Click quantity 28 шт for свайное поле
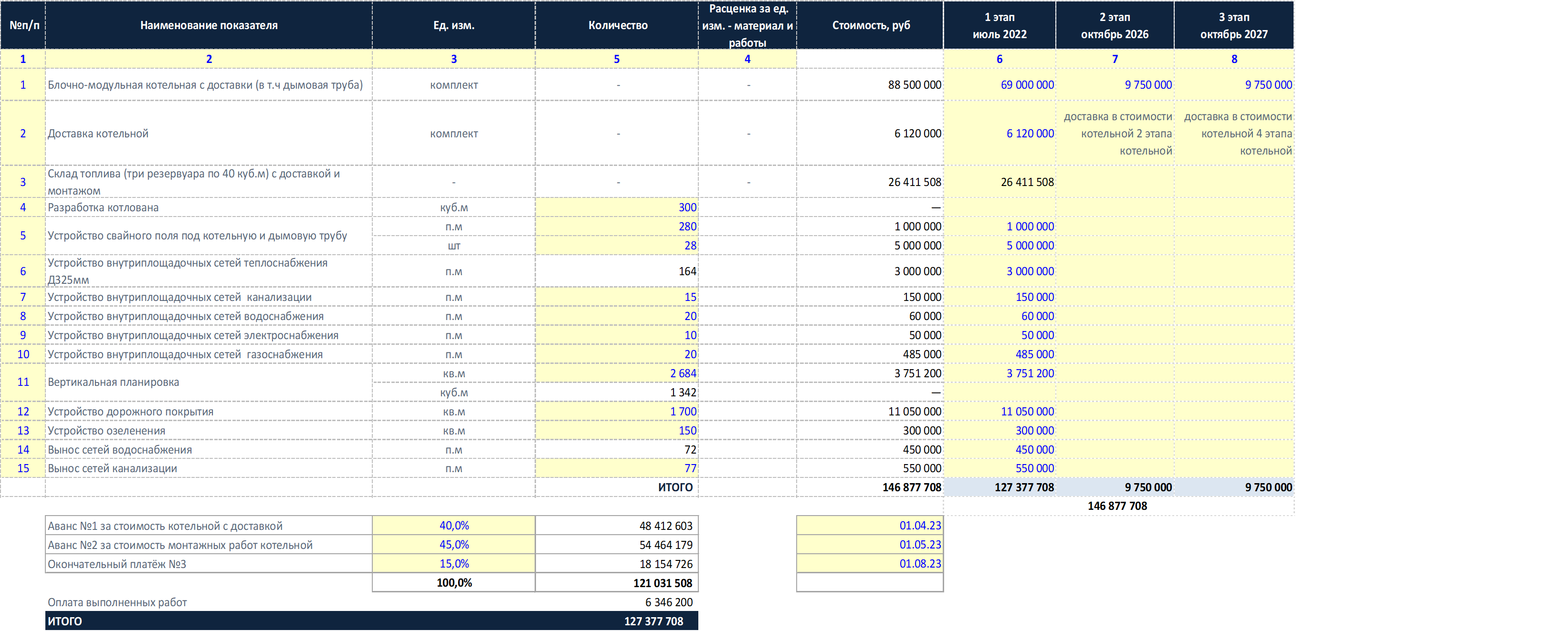 point(617,245)
